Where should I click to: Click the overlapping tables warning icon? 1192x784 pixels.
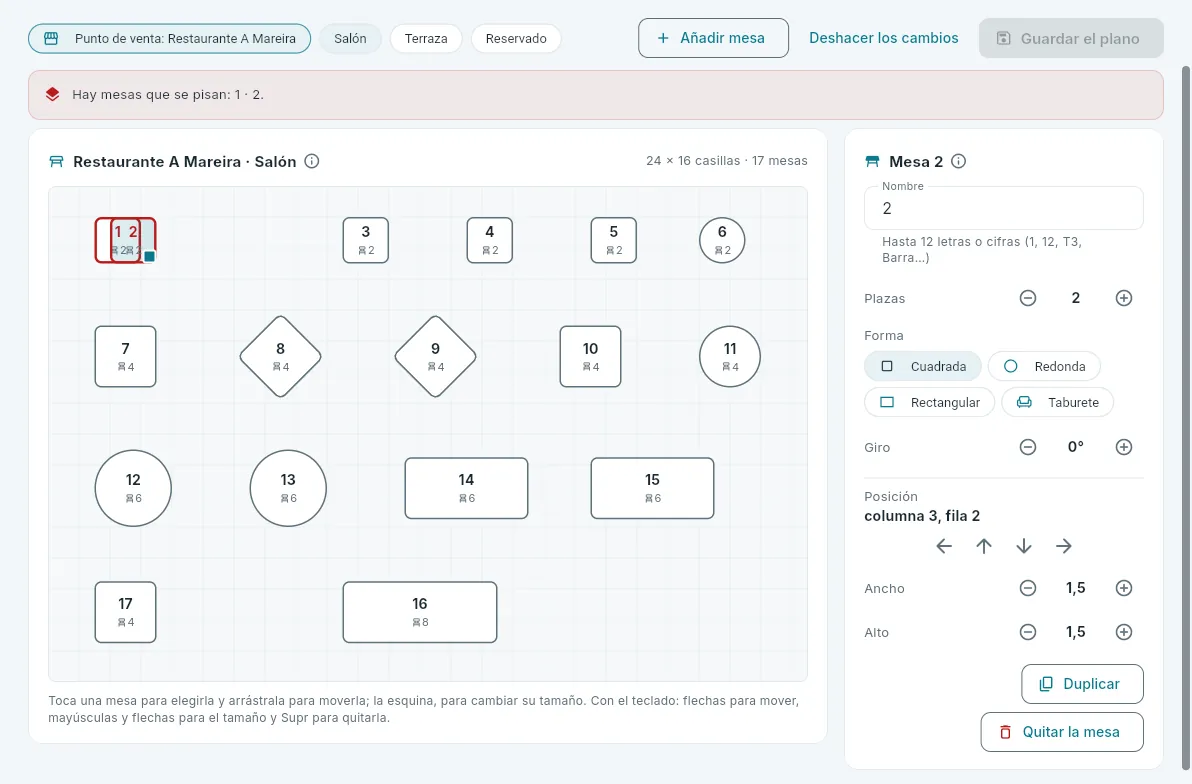(x=52, y=94)
